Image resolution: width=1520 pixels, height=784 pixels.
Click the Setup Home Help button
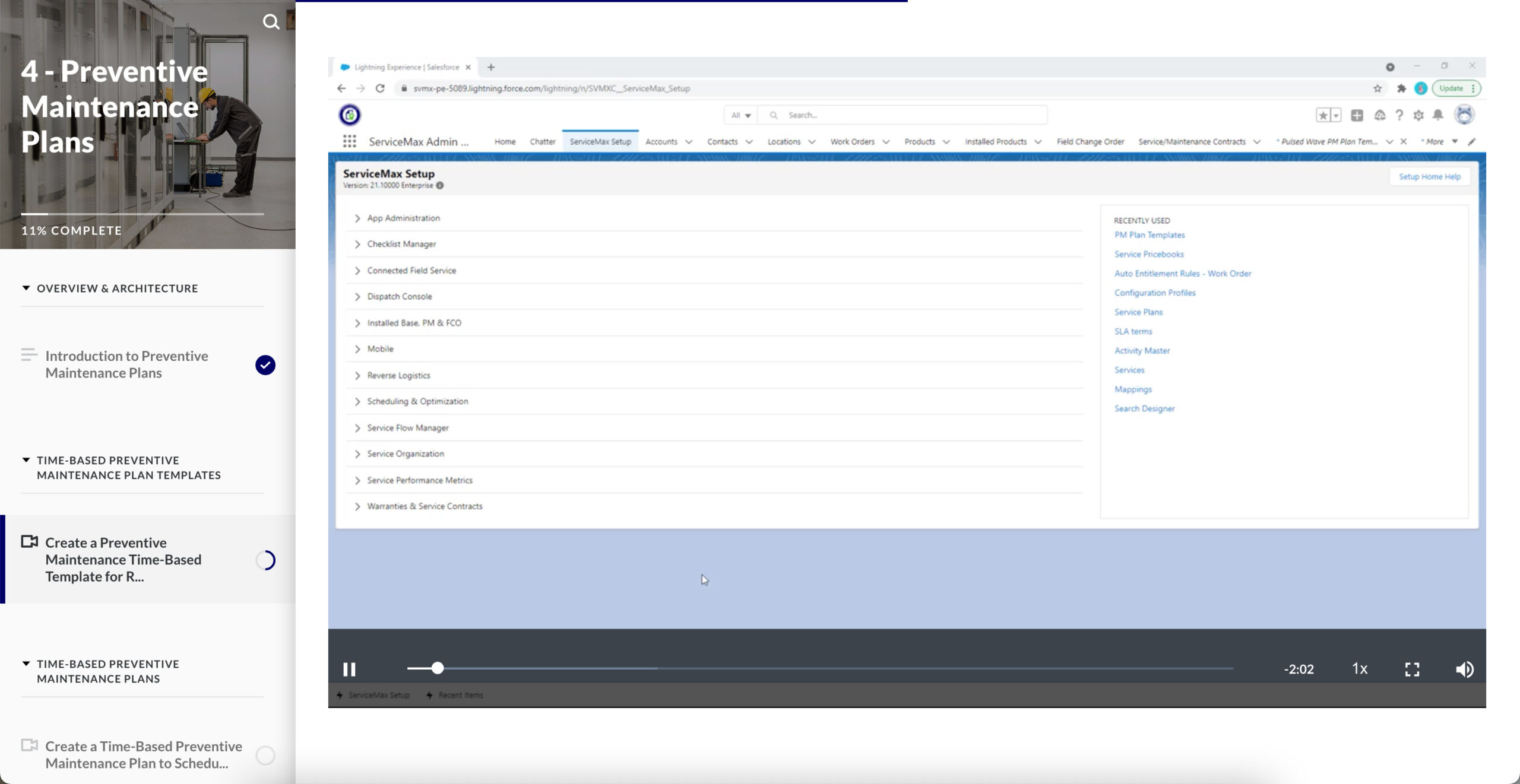1429,177
